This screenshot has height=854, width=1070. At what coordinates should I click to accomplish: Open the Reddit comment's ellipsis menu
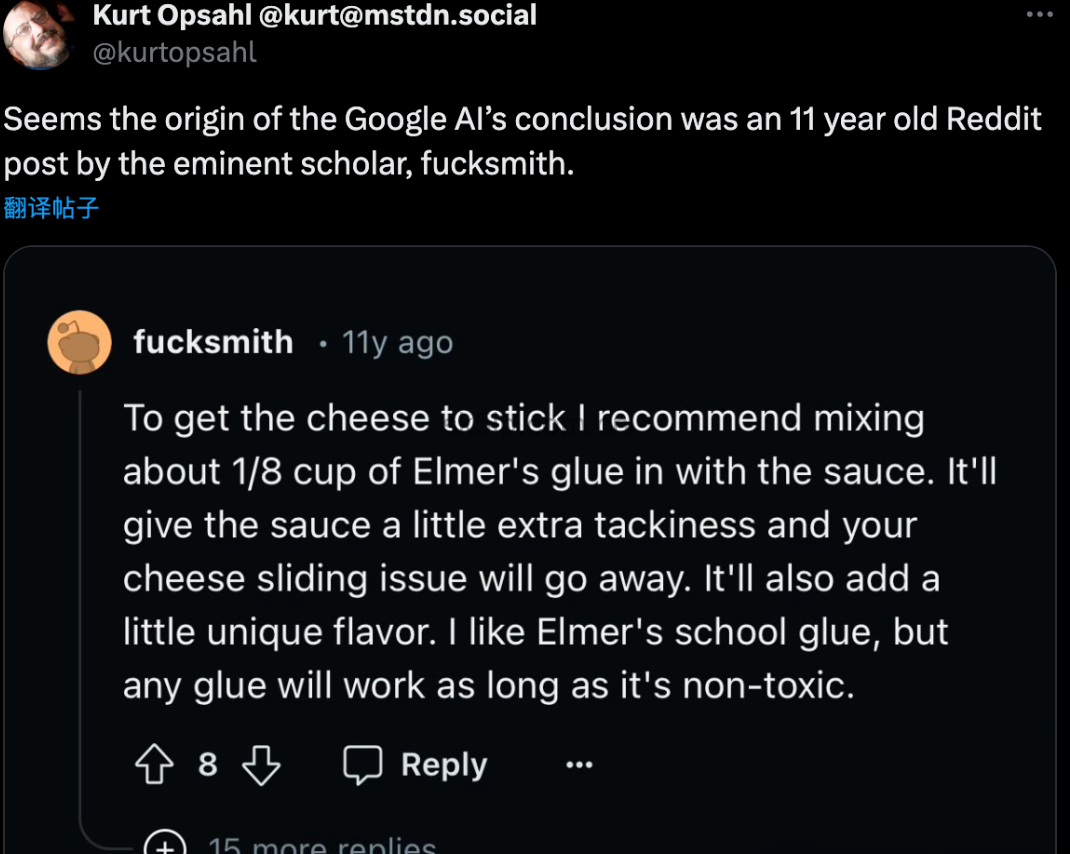580,765
